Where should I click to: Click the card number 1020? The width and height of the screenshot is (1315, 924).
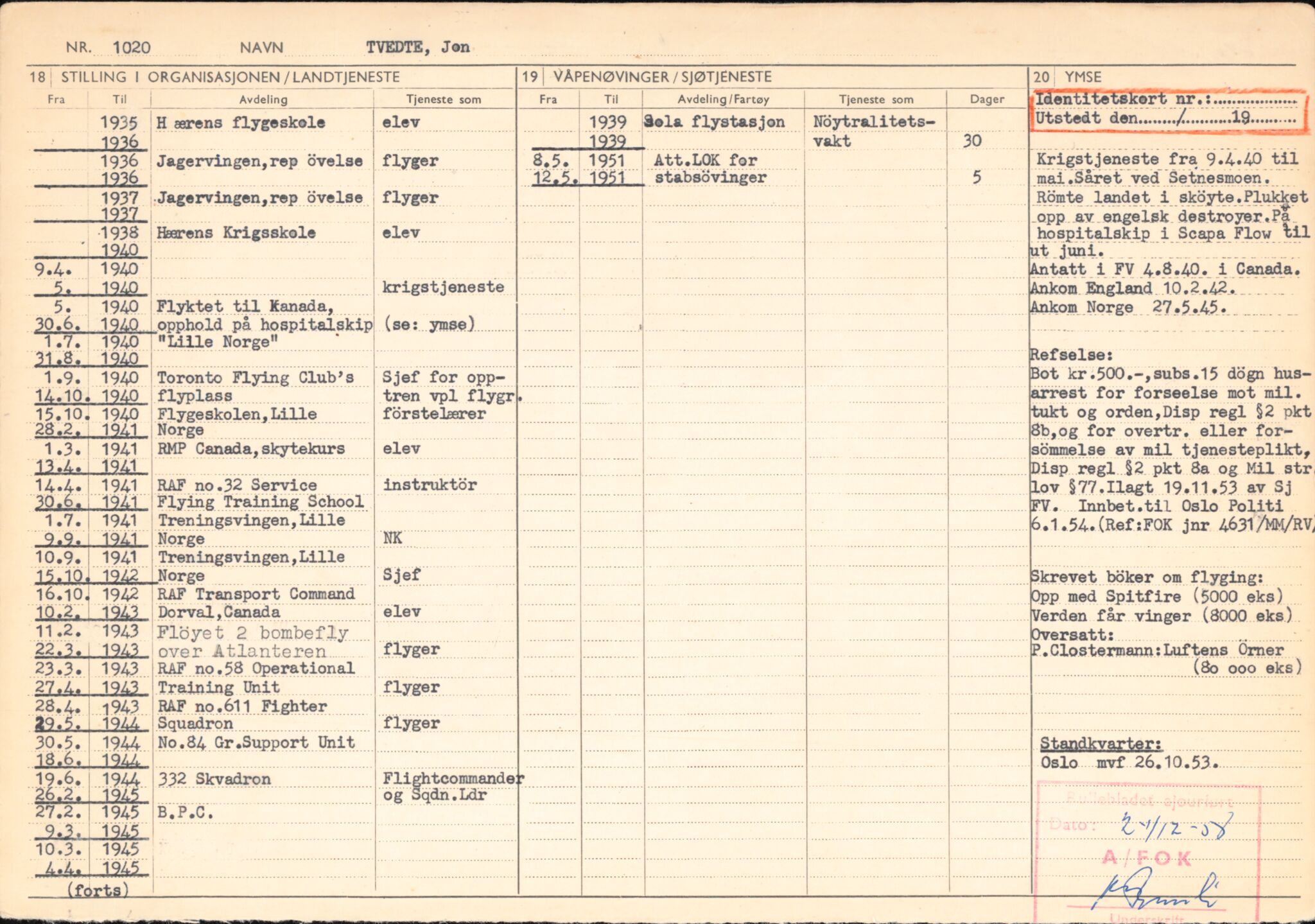point(132,48)
